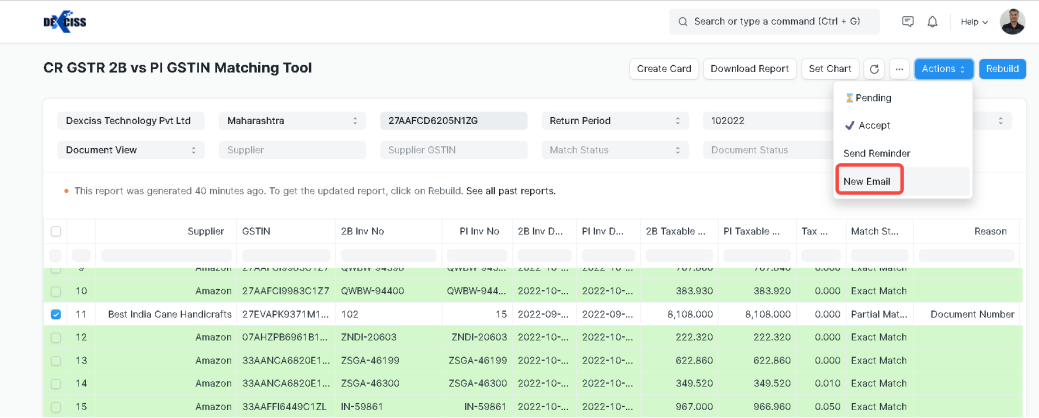Expand the Return Period dropdown
The image size is (1039, 418).
pos(615,121)
